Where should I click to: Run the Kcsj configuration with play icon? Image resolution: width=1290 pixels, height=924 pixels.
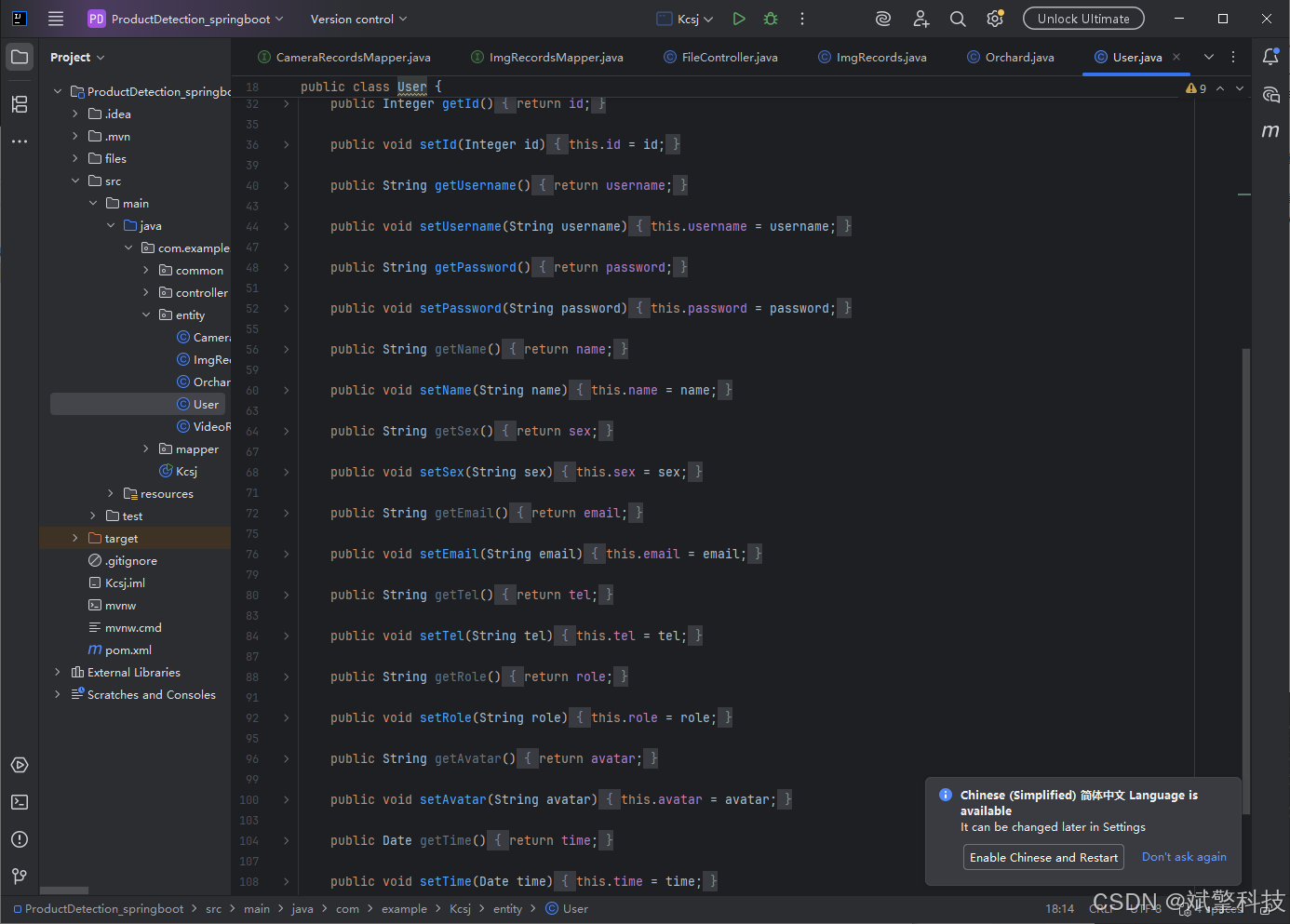pyautogui.click(x=739, y=19)
